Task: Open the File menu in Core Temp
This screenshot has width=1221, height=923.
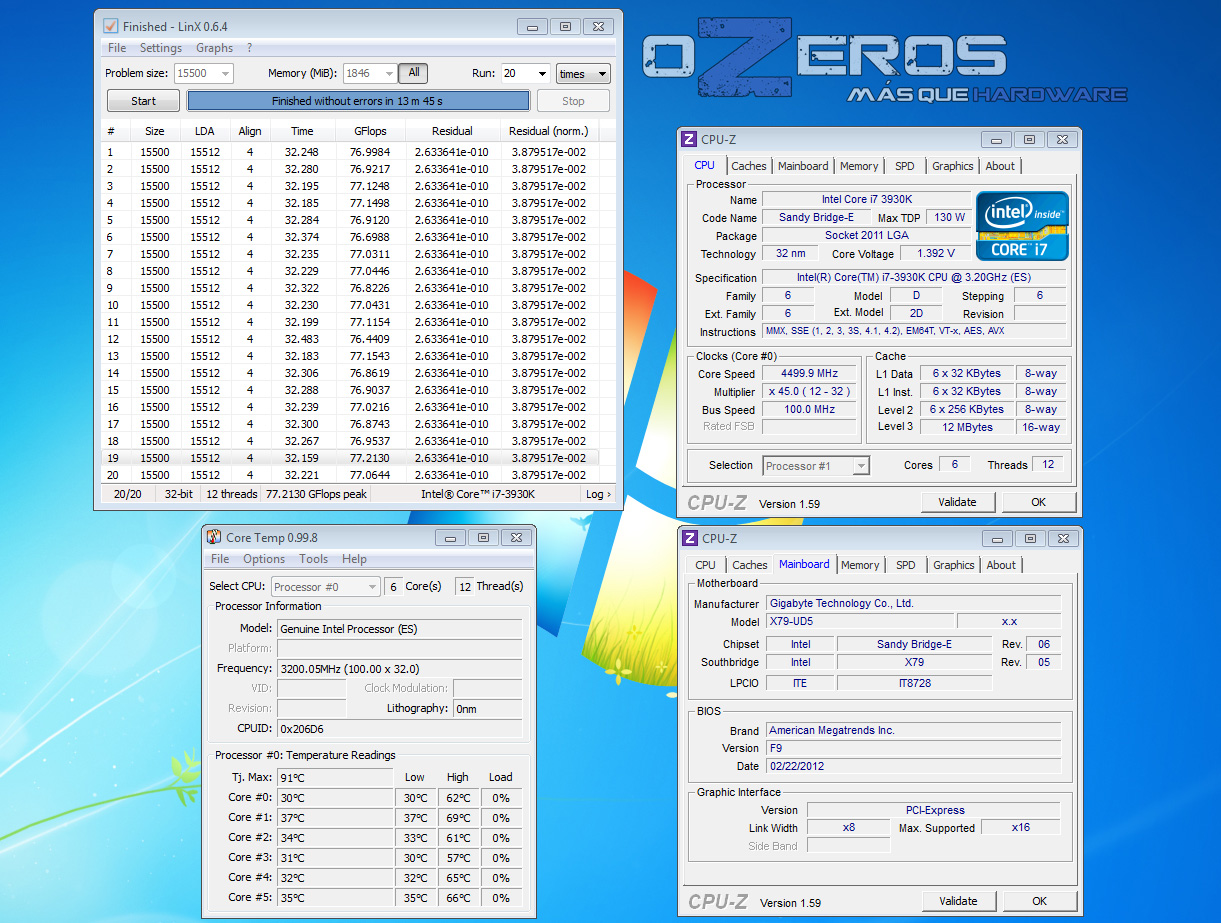Action: pyautogui.click(x=220, y=559)
